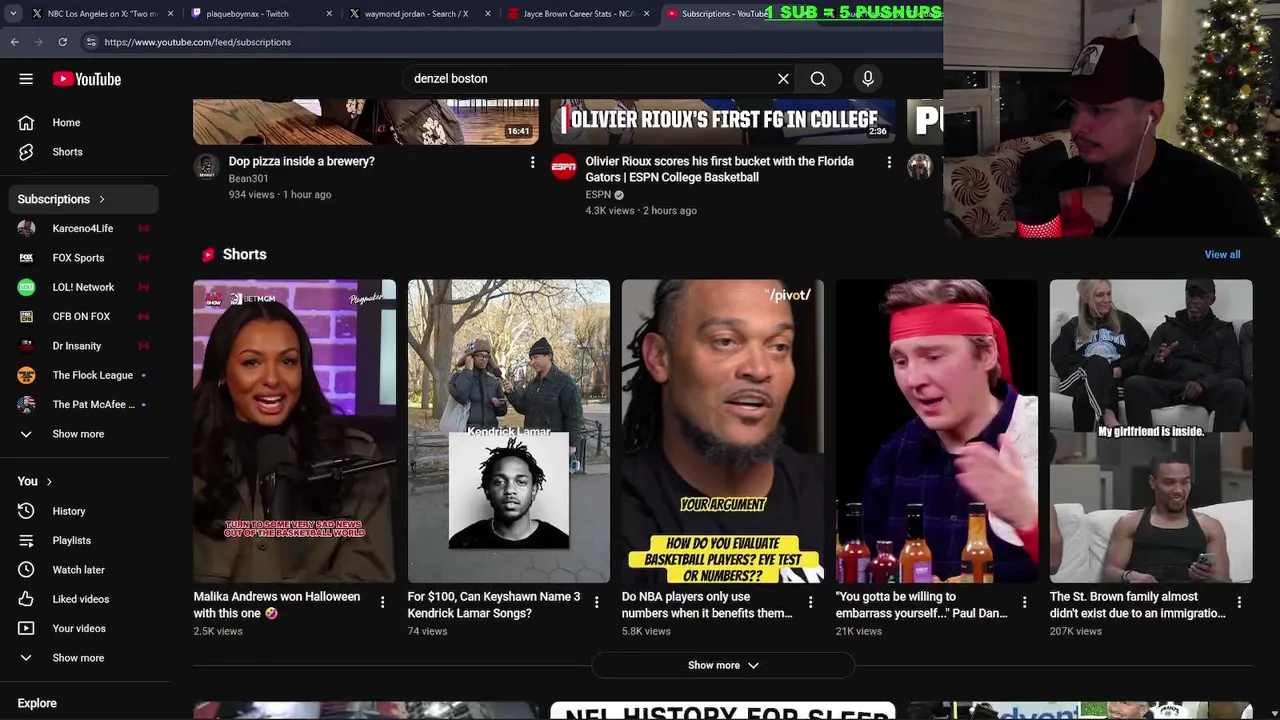This screenshot has width=1280, height=720.
Task: Click the ESPN channel avatar
Action: (564, 166)
